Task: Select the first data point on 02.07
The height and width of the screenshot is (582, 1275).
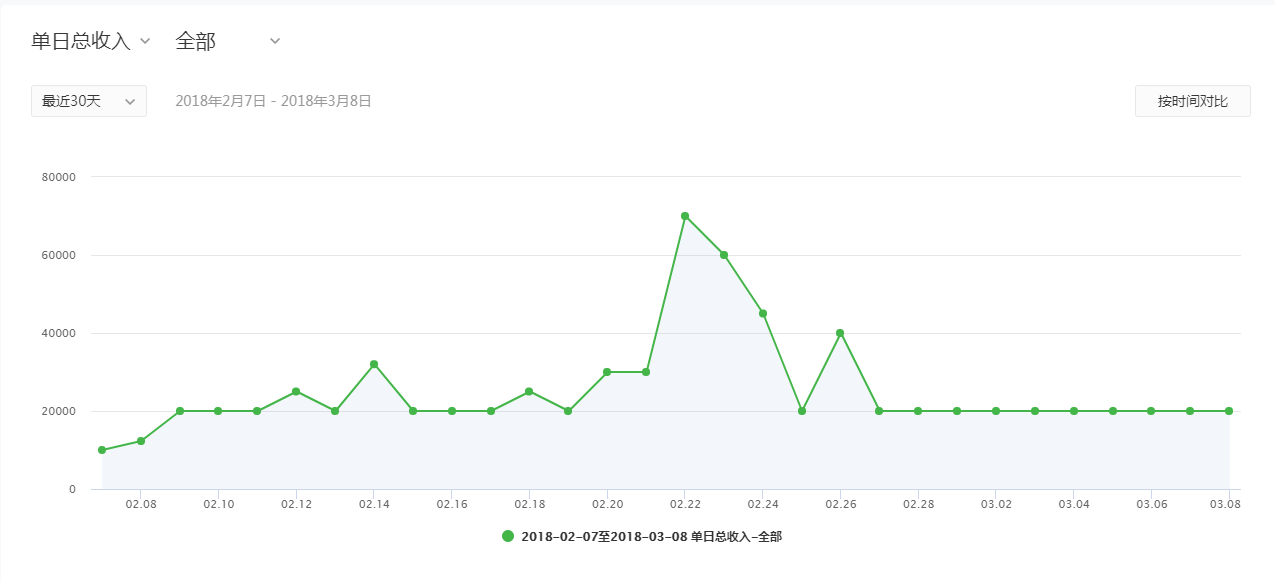Action: coord(102,450)
